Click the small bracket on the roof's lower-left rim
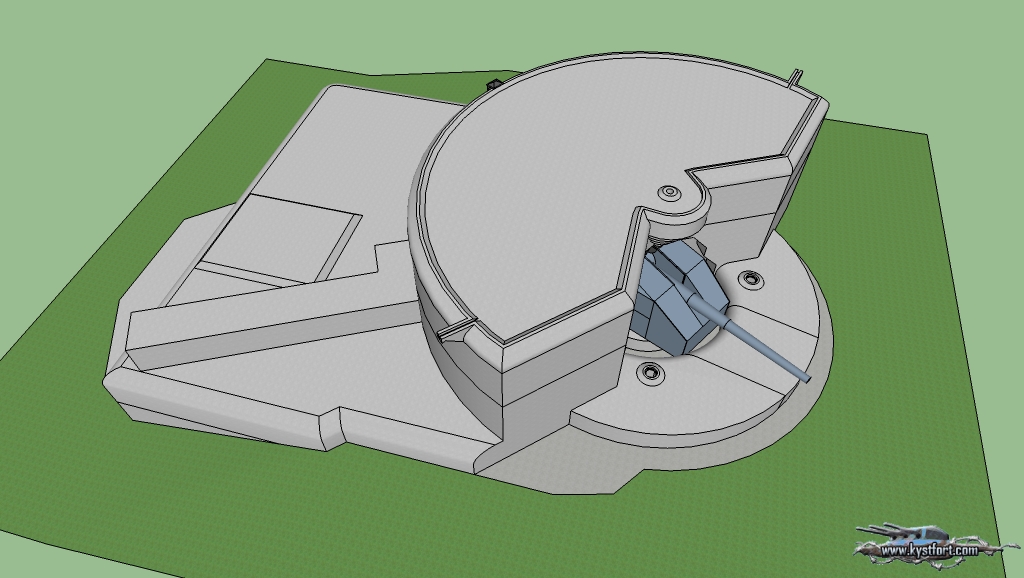 (455, 328)
